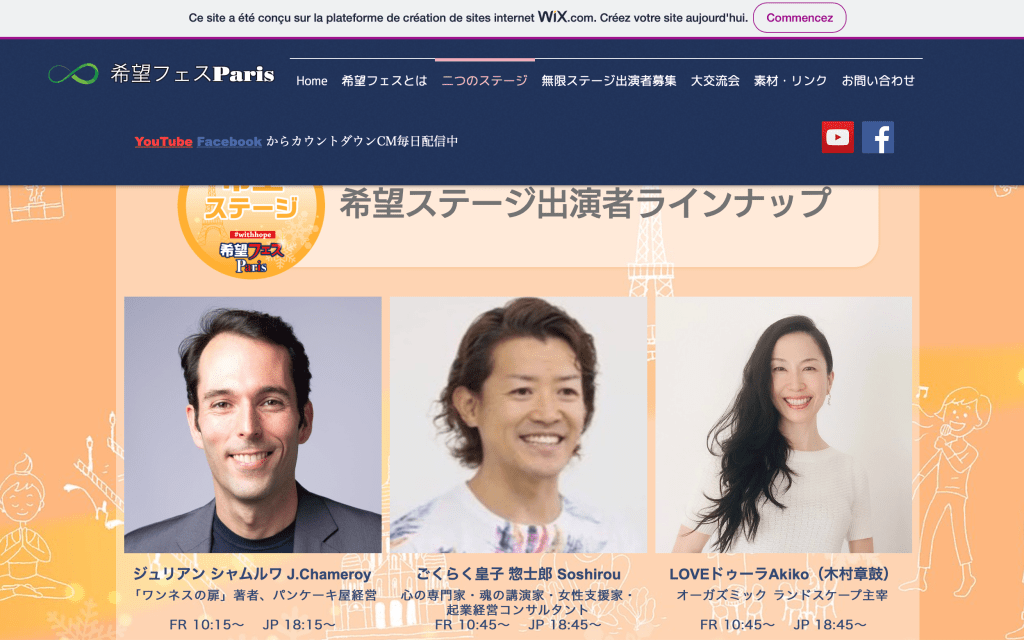Select the 二つのステージ menu item
Screen dimensions: 1024x640
click(x=484, y=81)
